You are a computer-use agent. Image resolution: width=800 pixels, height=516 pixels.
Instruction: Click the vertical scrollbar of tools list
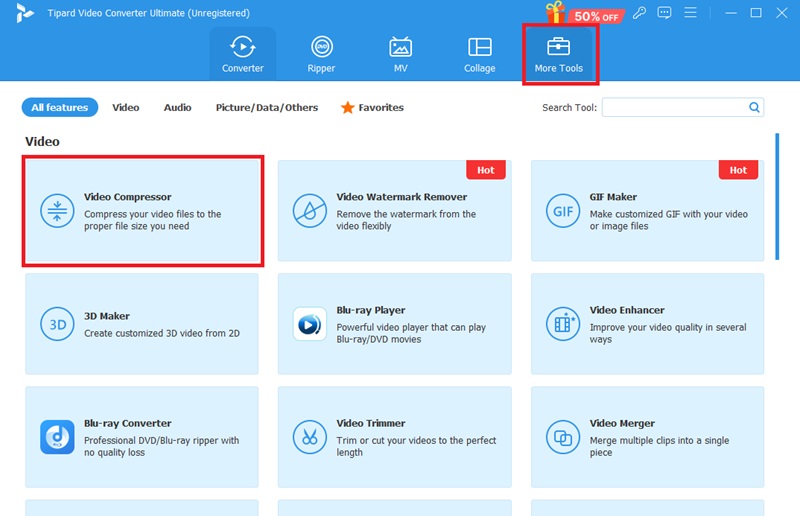[777, 197]
